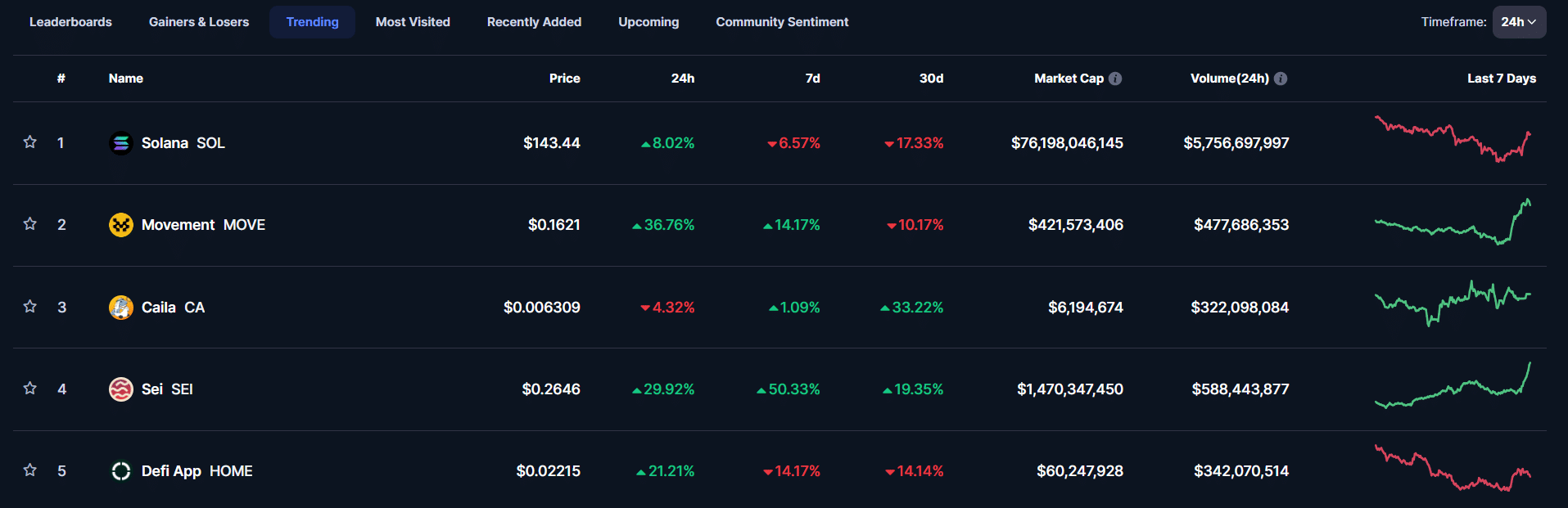Star Movement MOVE as a favorite
This screenshot has height=508, width=1568.
click(x=30, y=224)
